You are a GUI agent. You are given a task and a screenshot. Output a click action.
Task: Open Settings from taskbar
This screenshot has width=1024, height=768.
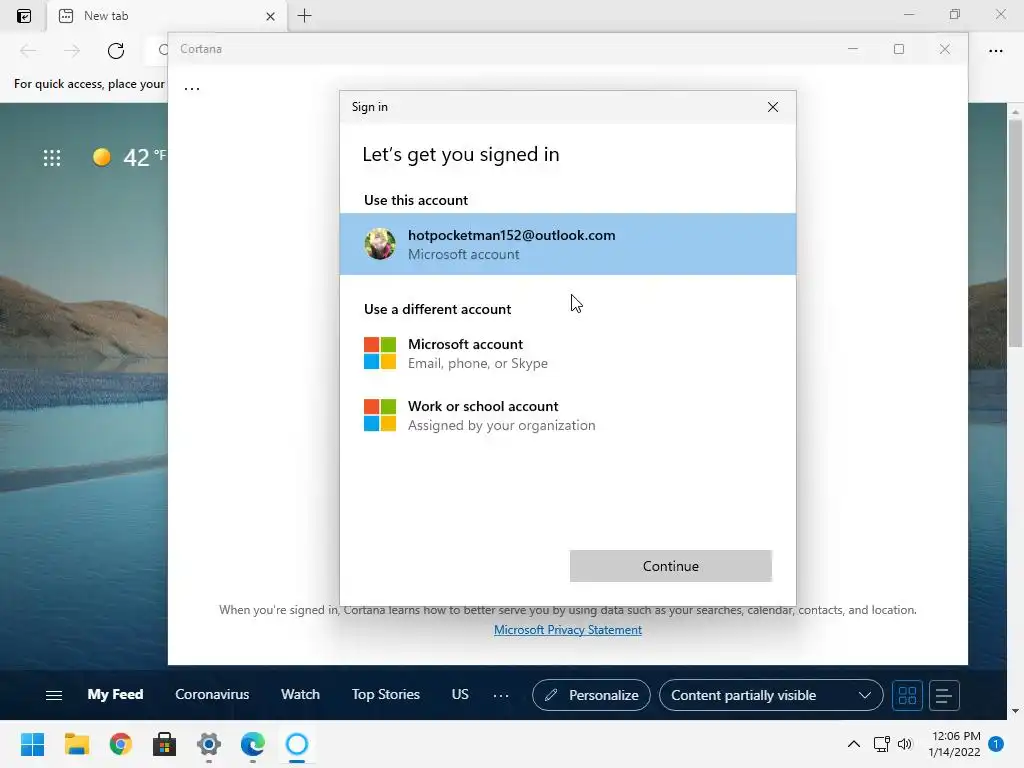click(x=209, y=744)
